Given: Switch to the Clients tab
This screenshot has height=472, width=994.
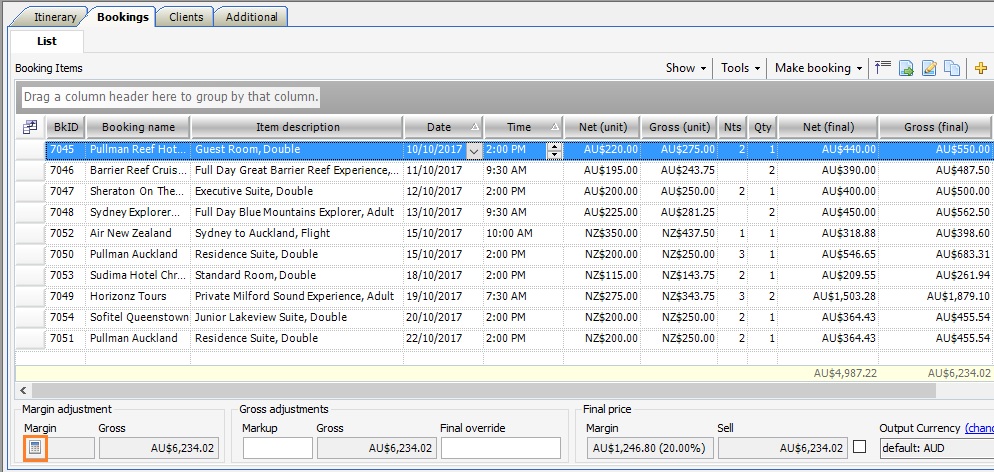Looking at the screenshot, I should click(185, 17).
